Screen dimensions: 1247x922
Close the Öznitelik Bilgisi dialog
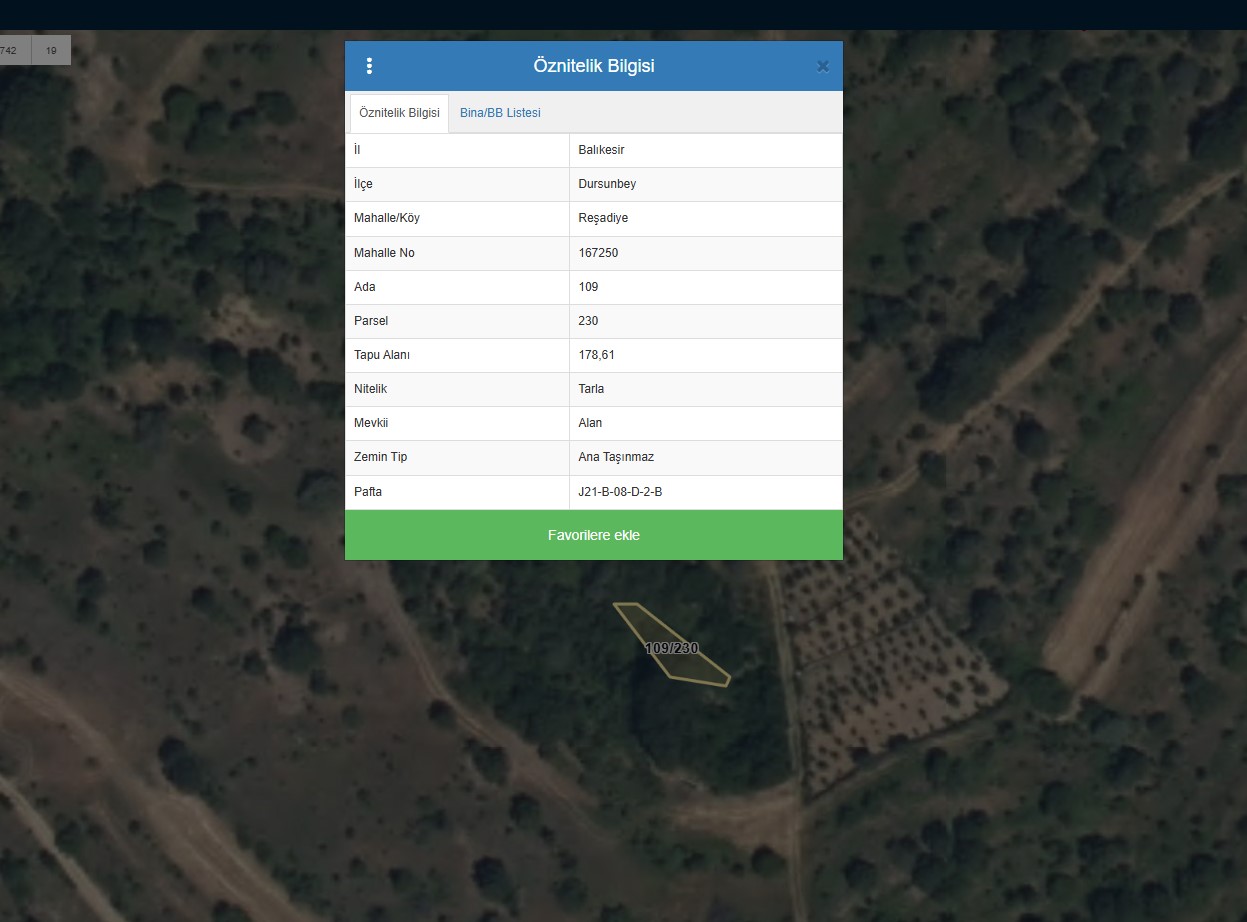(822, 67)
